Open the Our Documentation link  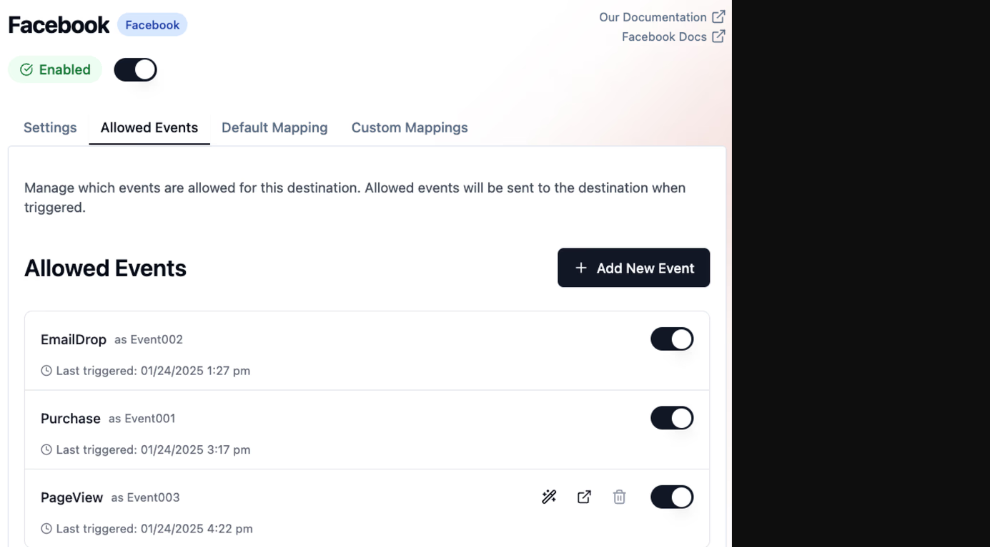click(x=652, y=17)
